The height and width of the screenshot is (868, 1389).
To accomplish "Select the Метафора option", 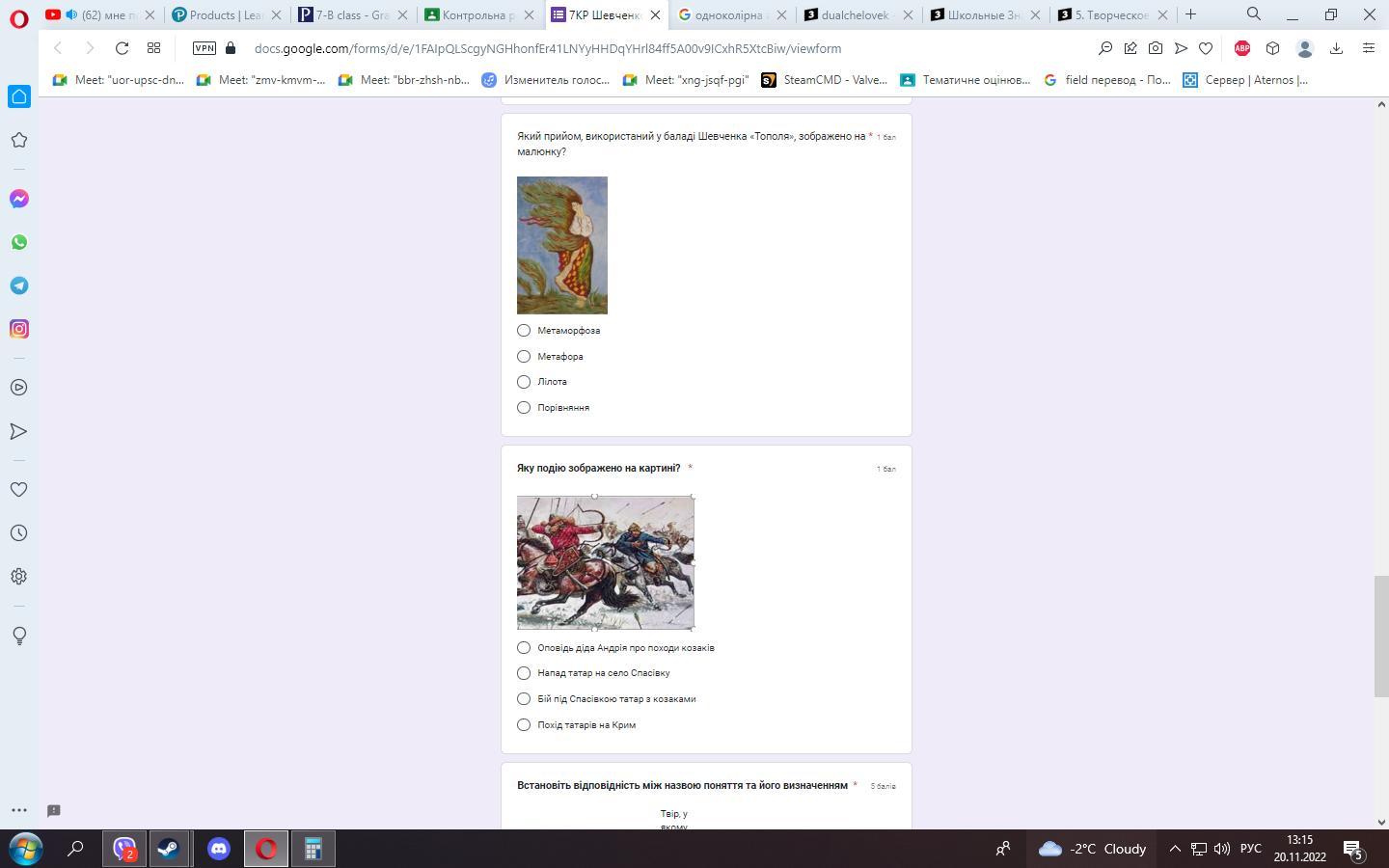I will pyautogui.click(x=524, y=357).
